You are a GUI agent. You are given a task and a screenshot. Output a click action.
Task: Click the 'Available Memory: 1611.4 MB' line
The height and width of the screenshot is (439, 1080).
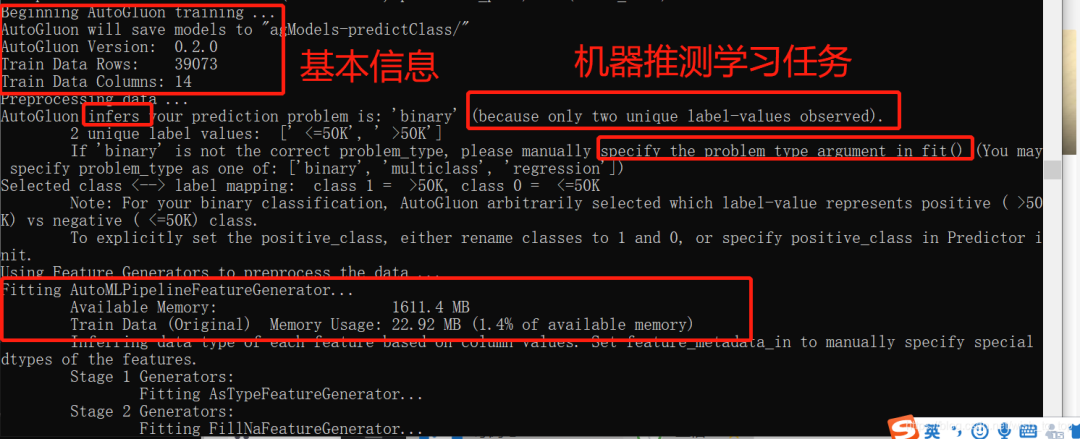tap(270, 307)
